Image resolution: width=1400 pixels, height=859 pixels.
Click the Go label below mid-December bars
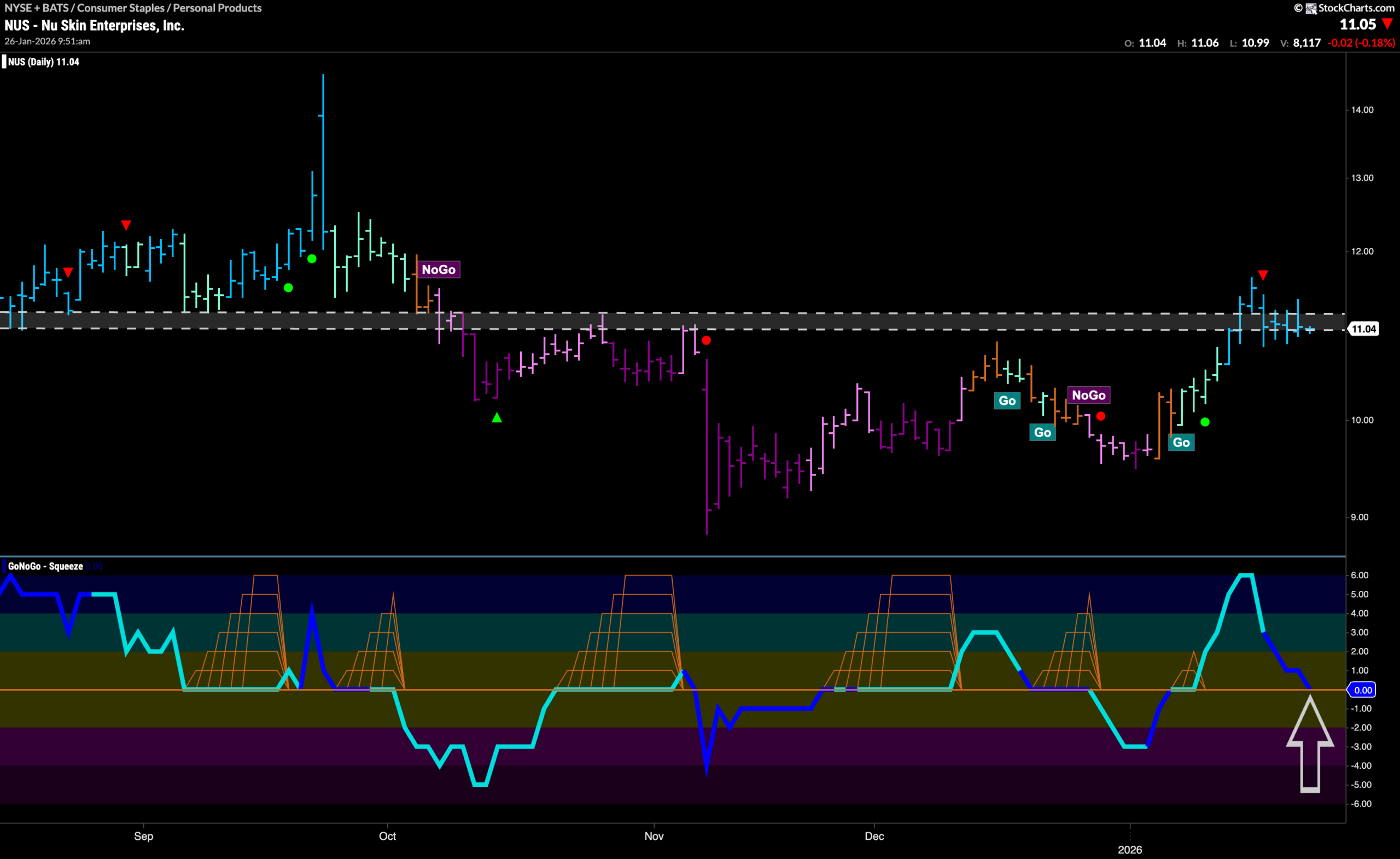(1007, 401)
